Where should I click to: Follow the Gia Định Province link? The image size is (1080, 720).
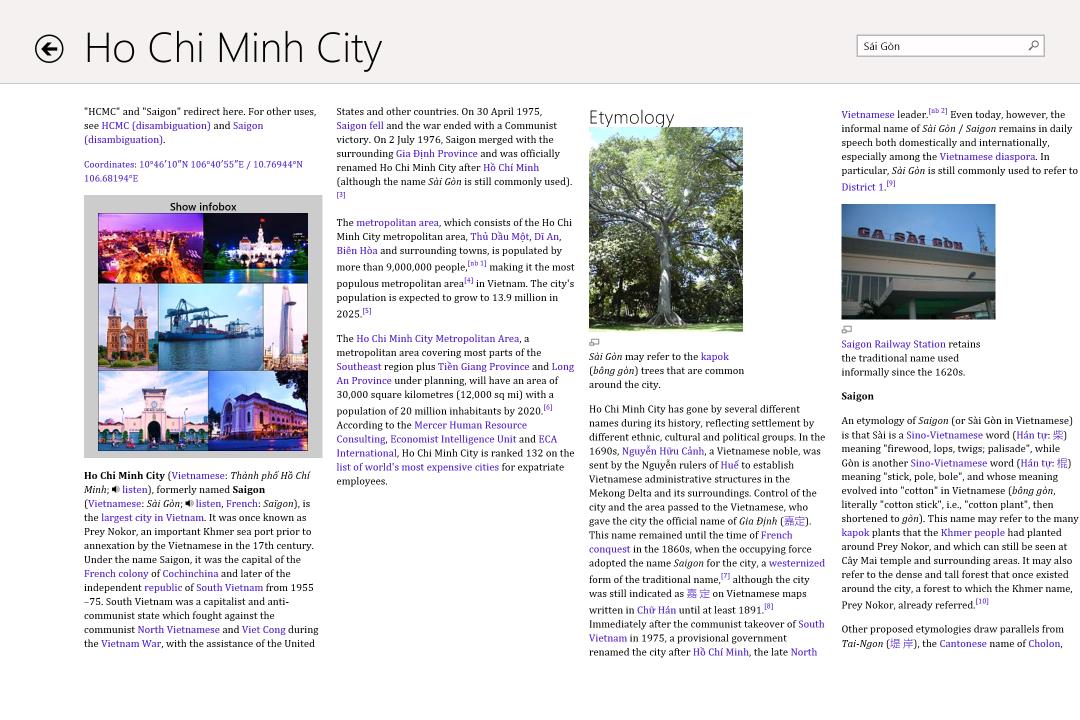[436, 154]
